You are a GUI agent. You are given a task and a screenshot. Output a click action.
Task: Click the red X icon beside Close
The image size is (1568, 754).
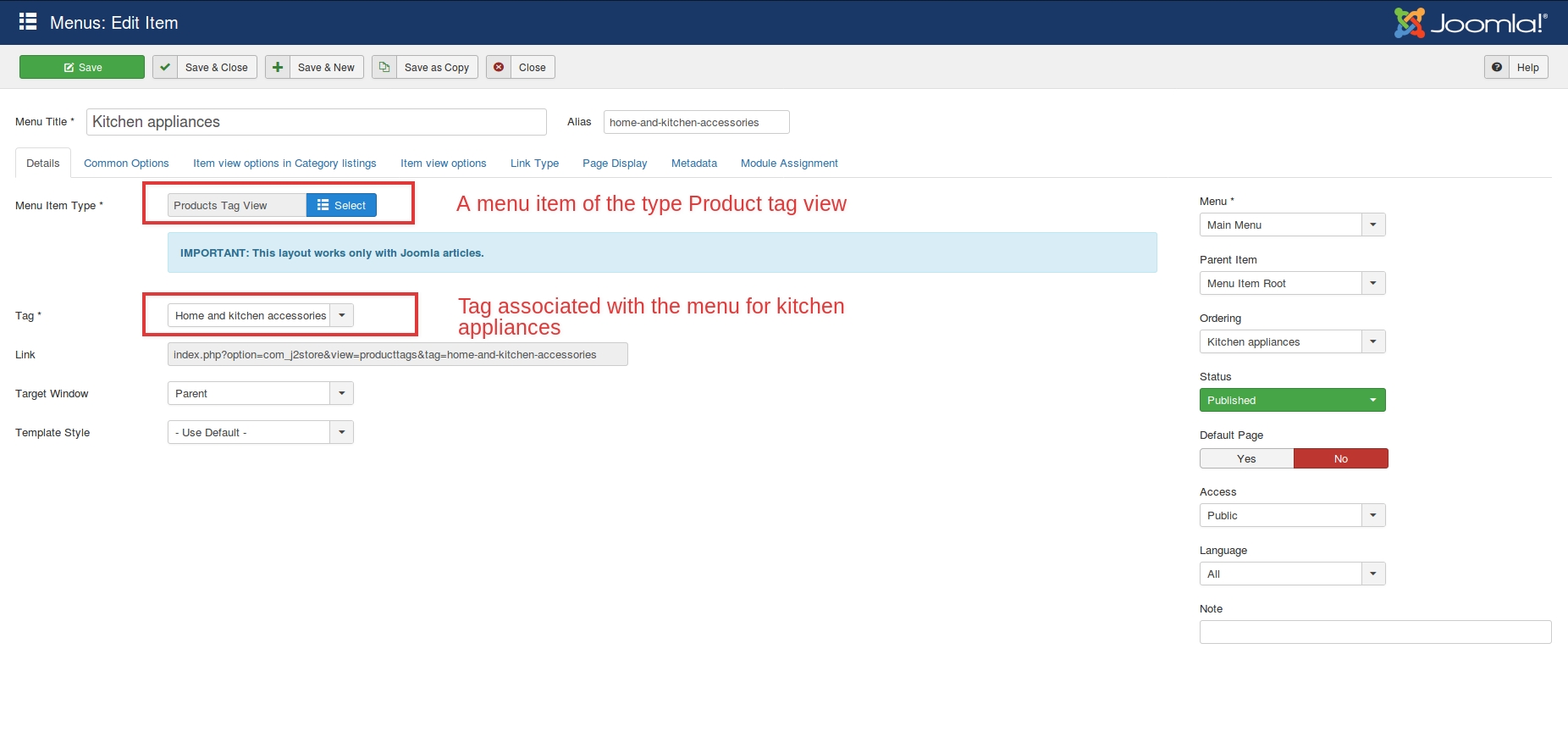(499, 68)
